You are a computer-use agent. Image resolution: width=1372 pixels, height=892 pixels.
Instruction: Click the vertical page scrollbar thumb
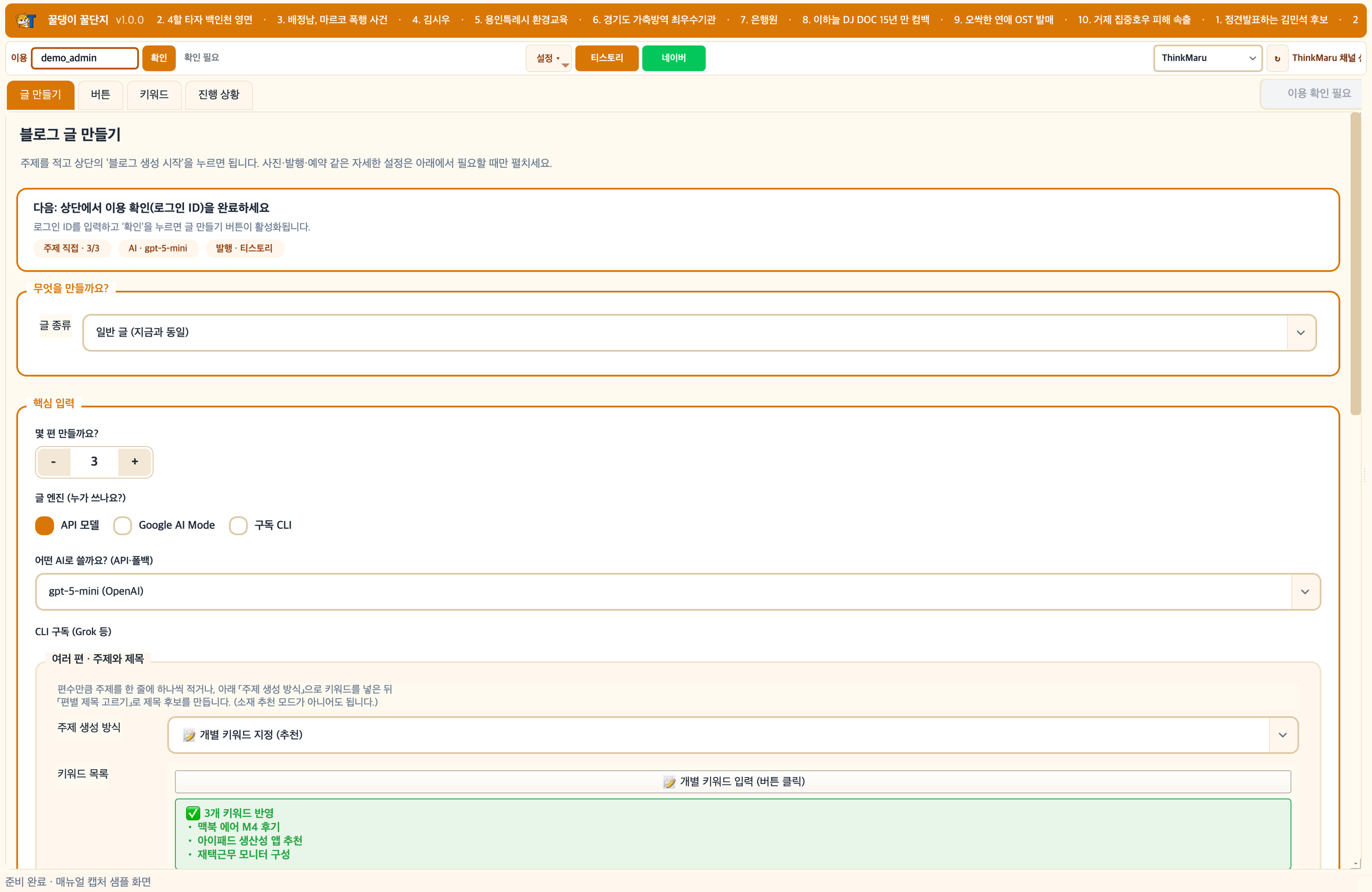coord(1355,263)
